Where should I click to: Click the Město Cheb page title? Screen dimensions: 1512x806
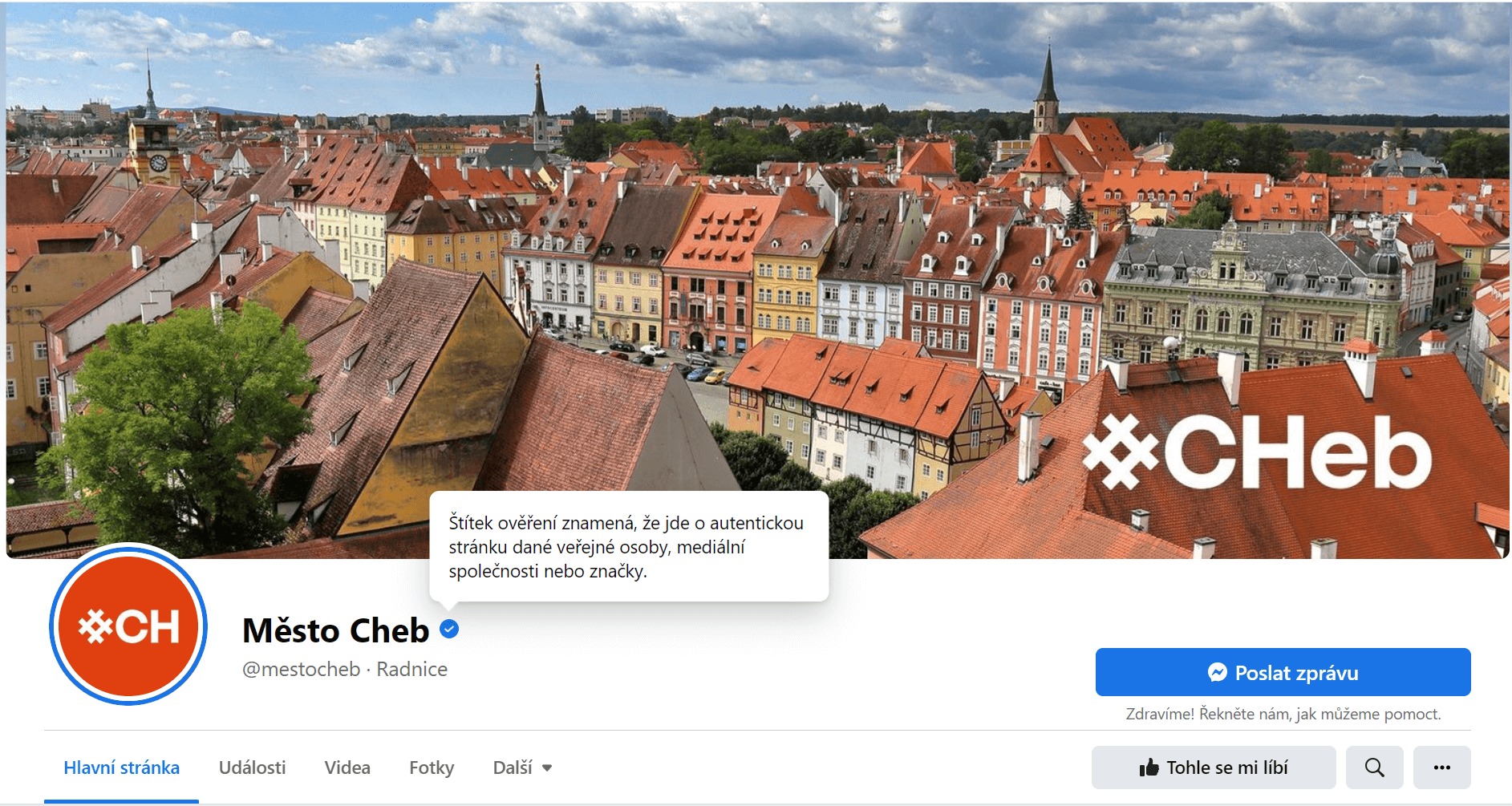(x=335, y=630)
